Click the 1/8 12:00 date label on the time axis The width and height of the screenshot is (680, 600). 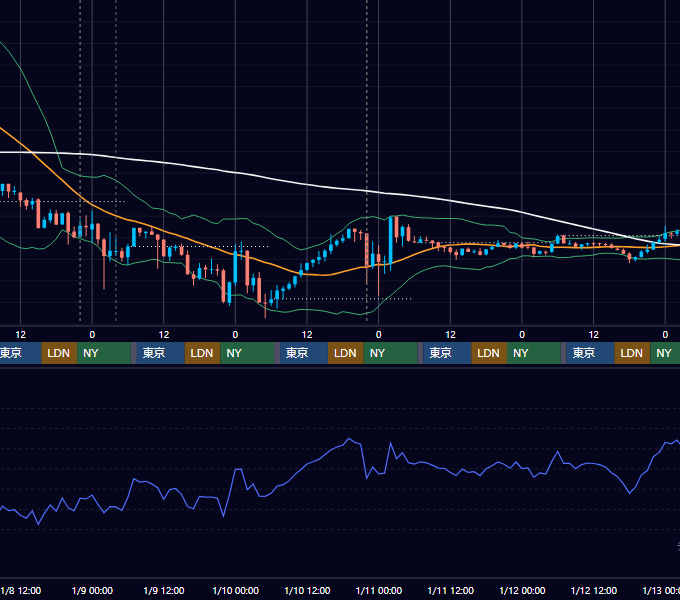(x=21, y=590)
